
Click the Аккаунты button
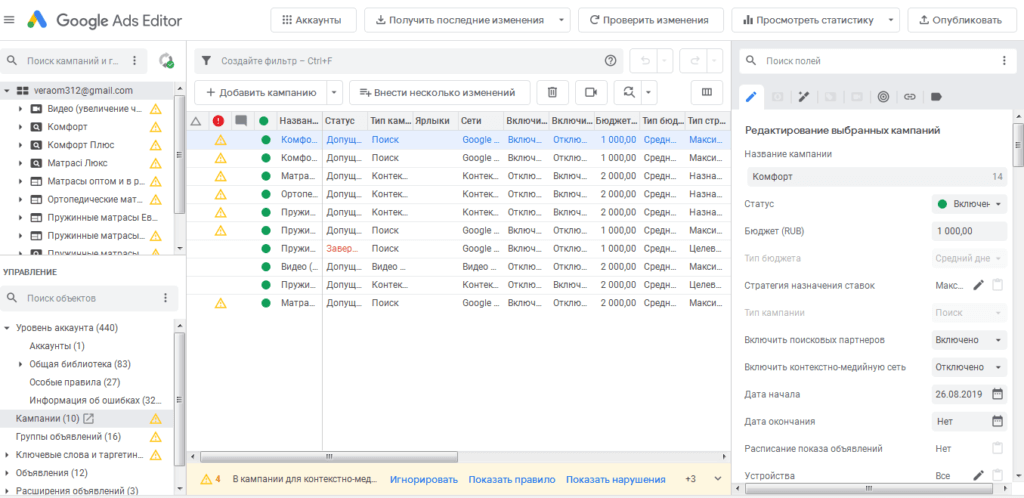click(312, 20)
